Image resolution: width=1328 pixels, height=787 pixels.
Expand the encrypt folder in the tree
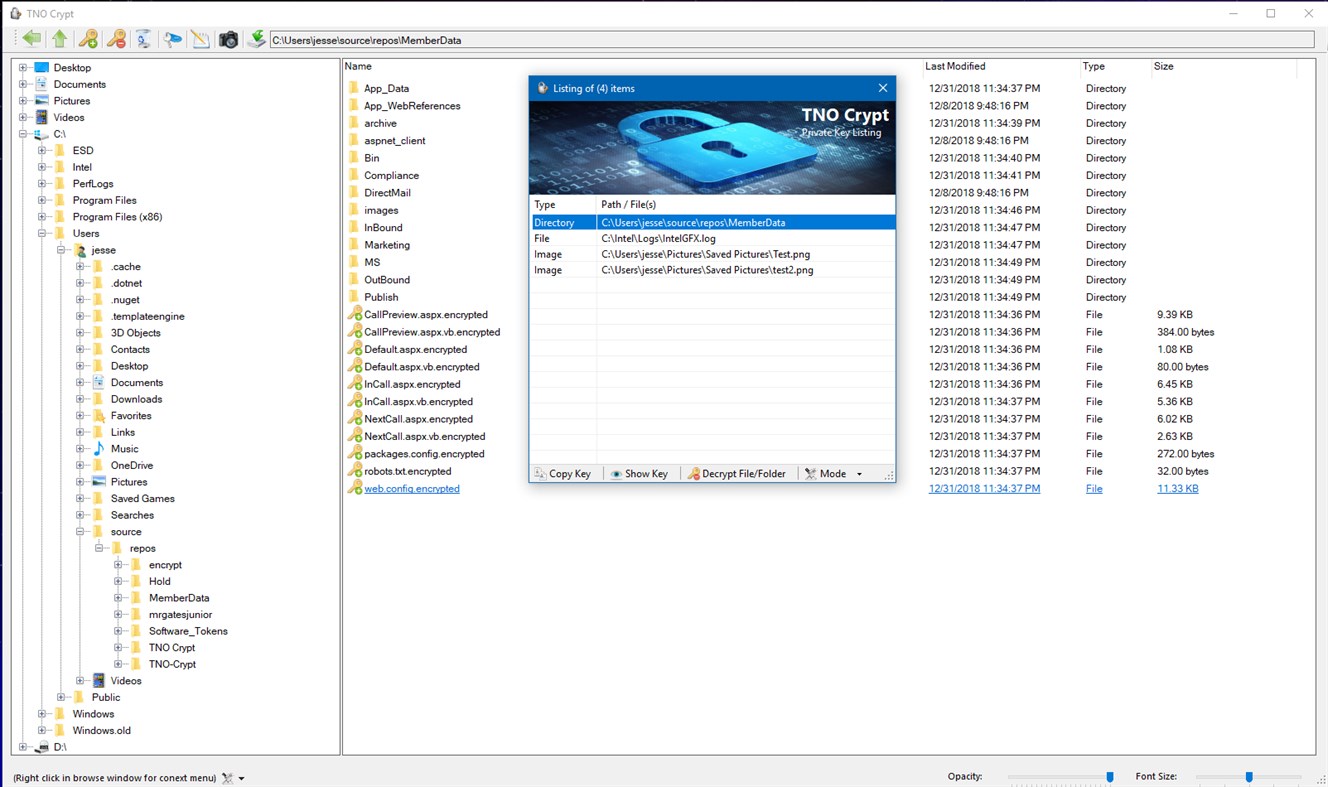coord(119,564)
